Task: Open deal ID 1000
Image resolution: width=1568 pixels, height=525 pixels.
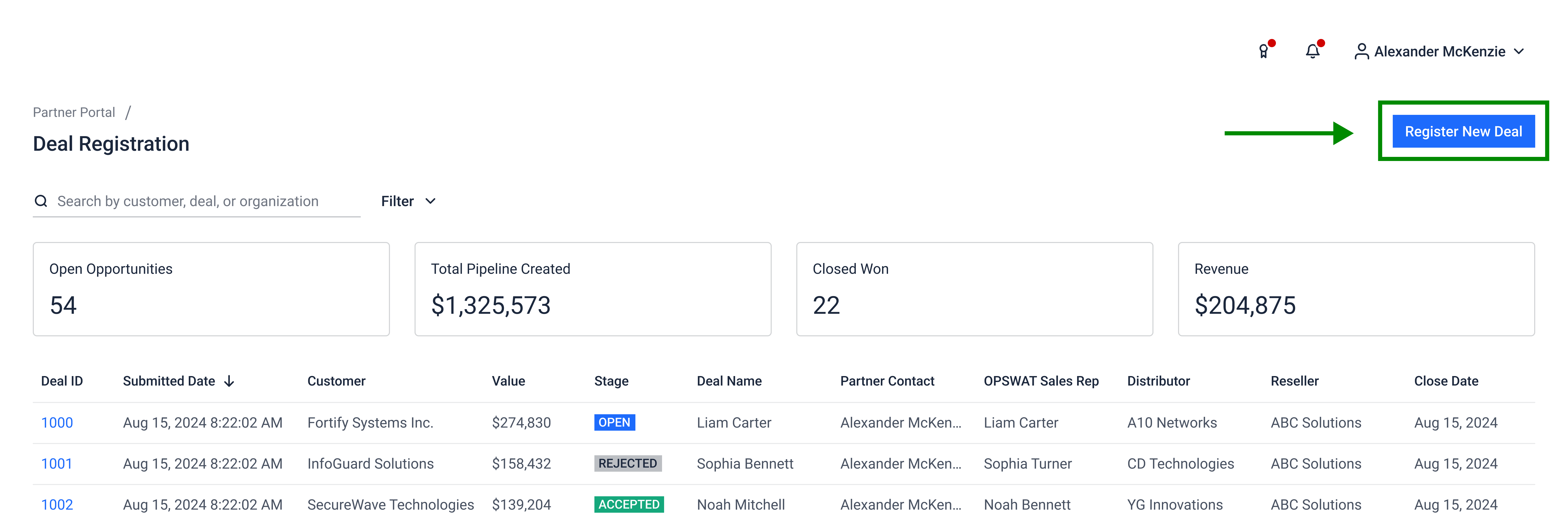Action: 57,423
